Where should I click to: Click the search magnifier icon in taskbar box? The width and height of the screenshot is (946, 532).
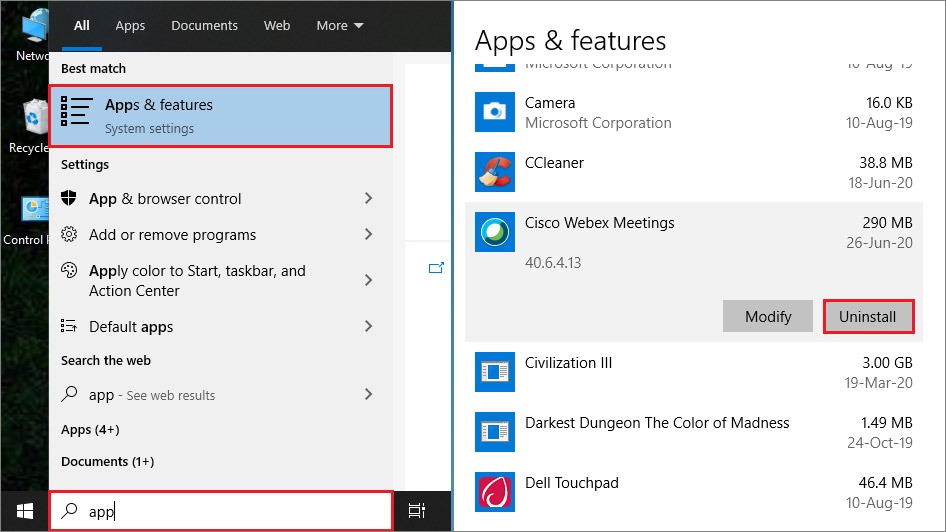pyautogui.click(x=69, y=510)
